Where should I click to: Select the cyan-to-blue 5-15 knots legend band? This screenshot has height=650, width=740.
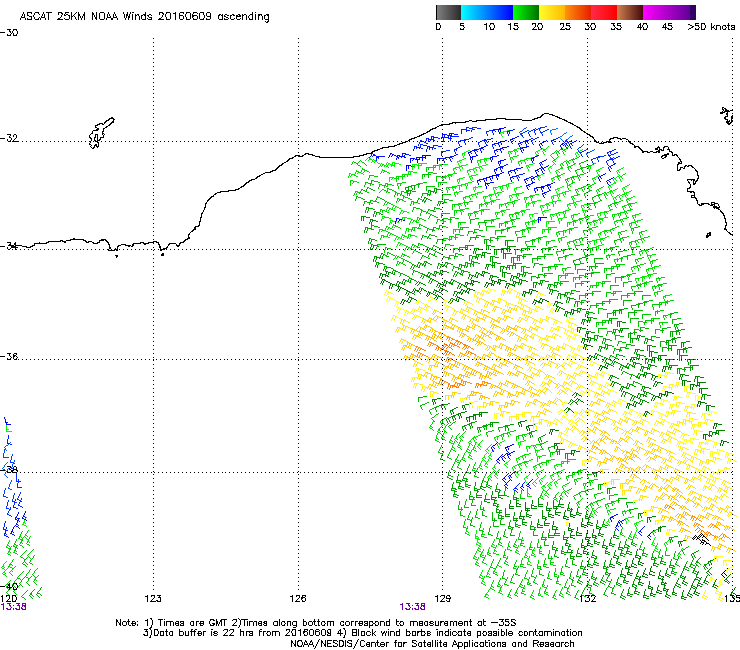click(487, 12)
